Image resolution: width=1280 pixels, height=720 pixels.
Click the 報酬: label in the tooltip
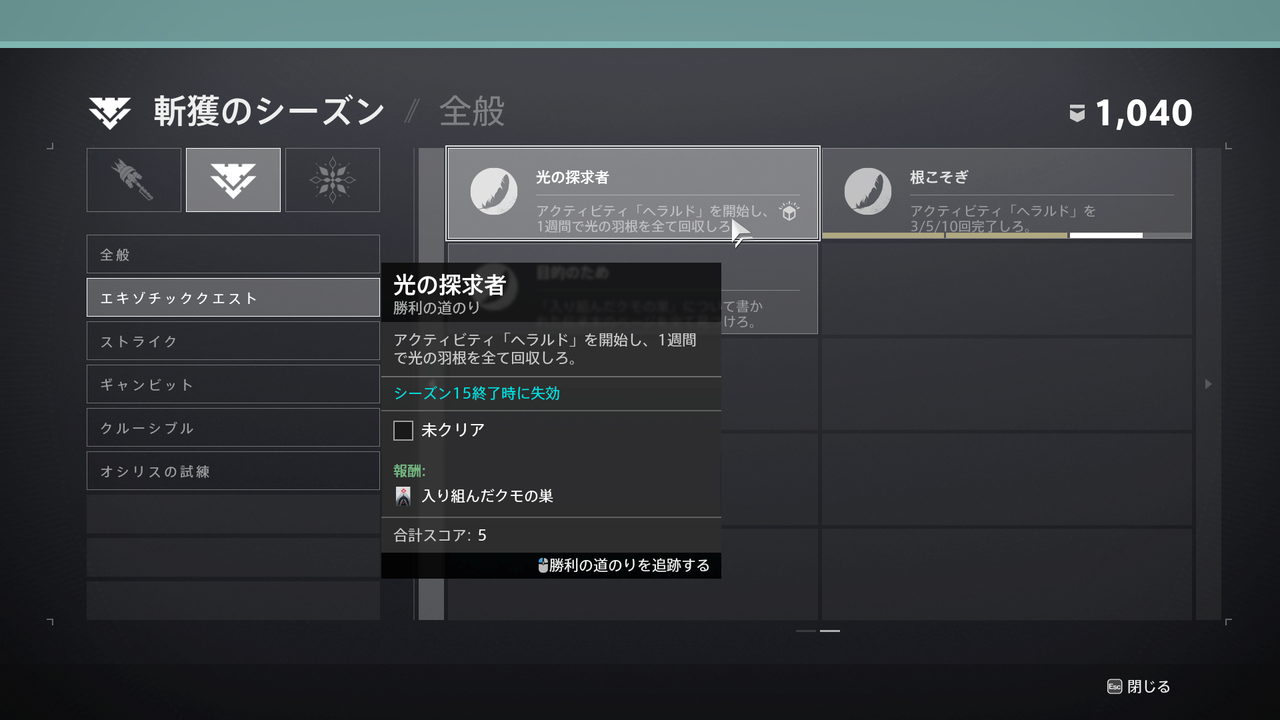click(410, 469)
